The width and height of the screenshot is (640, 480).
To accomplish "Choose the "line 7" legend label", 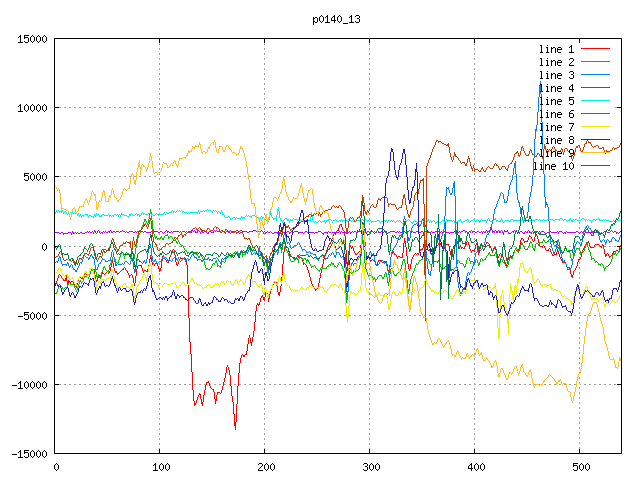I will pyautogui.click(x=556, y=127).
